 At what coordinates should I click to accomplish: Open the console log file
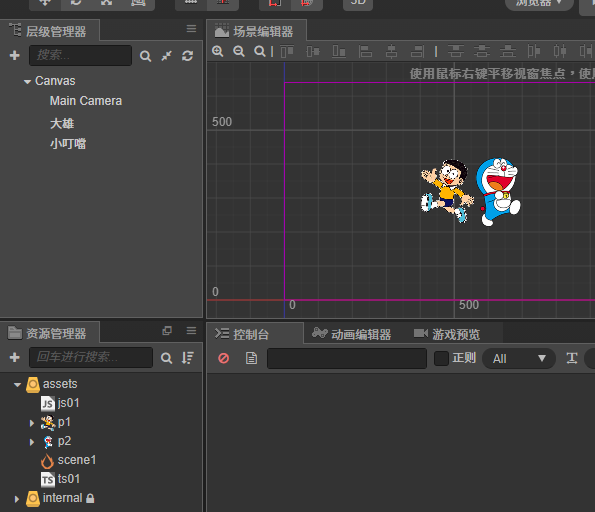click(x=251, y=358)
